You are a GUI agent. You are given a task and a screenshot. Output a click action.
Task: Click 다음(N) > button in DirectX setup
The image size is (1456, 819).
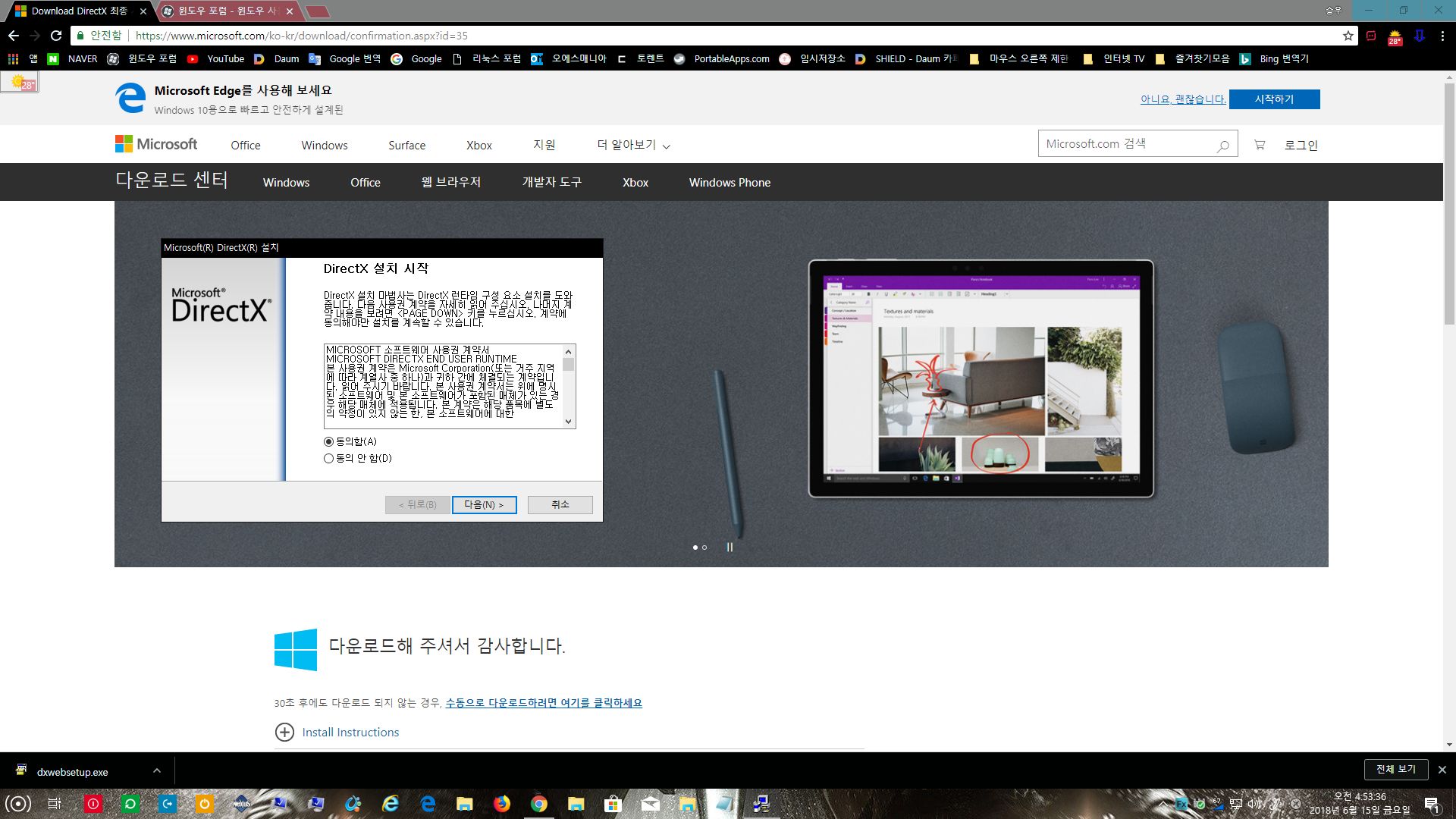(x=484, y=504)
